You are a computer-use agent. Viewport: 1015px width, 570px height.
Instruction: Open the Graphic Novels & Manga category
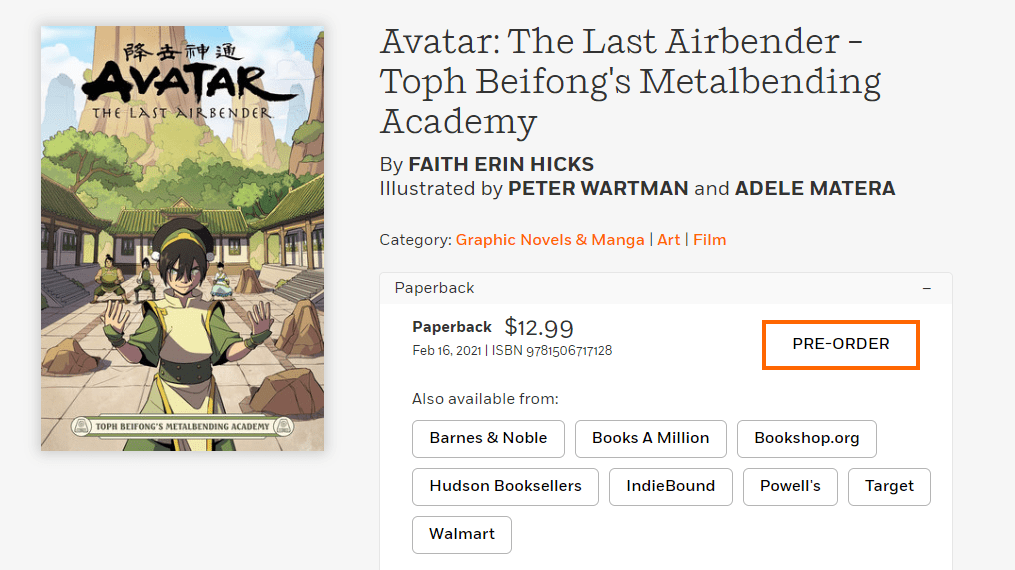[550, 240]
